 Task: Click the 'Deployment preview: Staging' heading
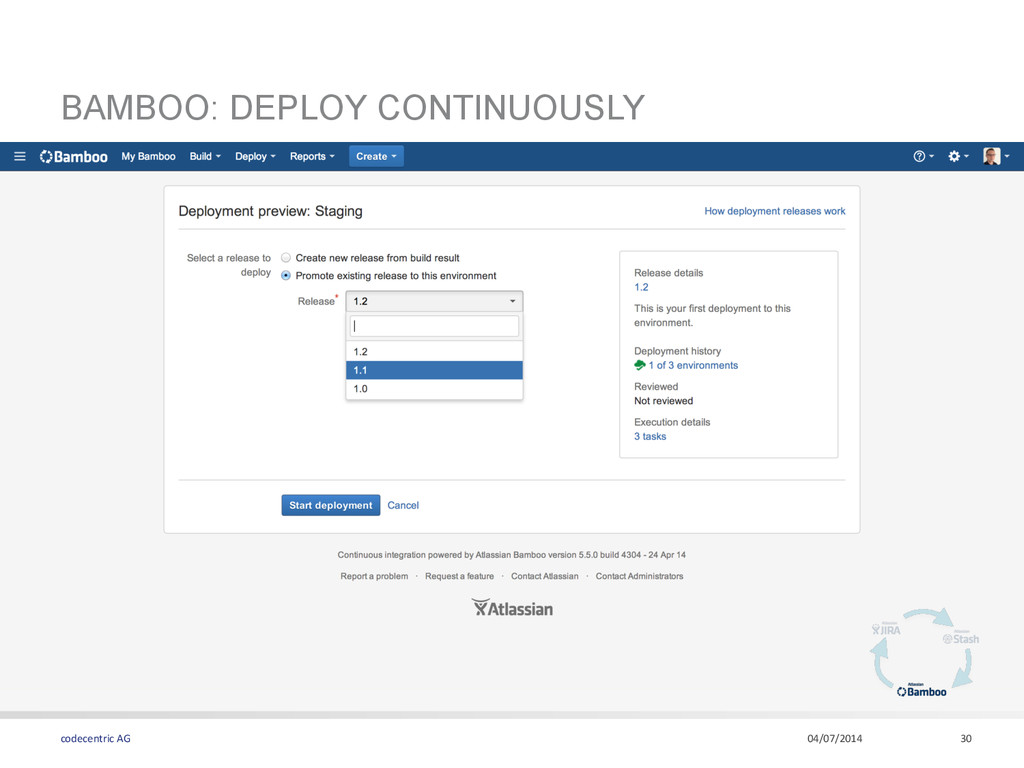270,211
